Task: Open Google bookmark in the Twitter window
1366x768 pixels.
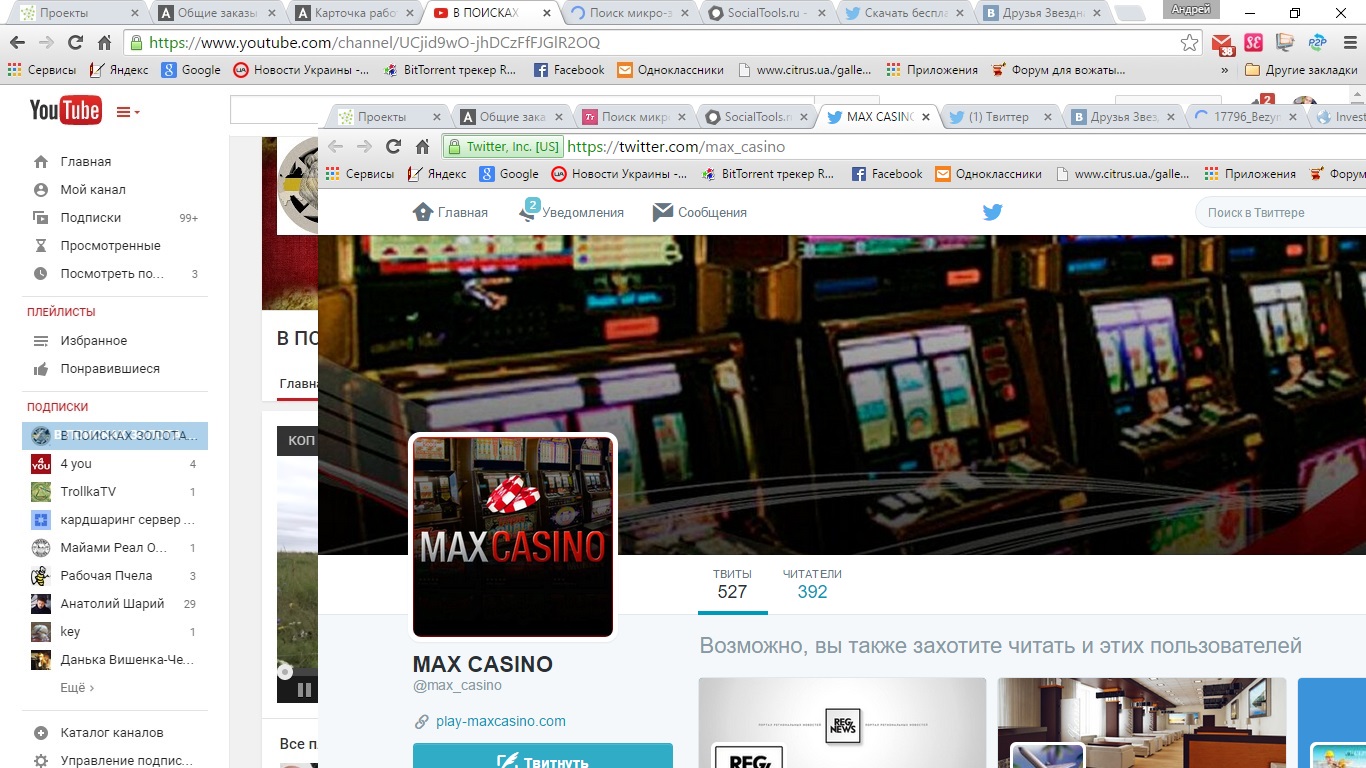Action: (509, 173)
